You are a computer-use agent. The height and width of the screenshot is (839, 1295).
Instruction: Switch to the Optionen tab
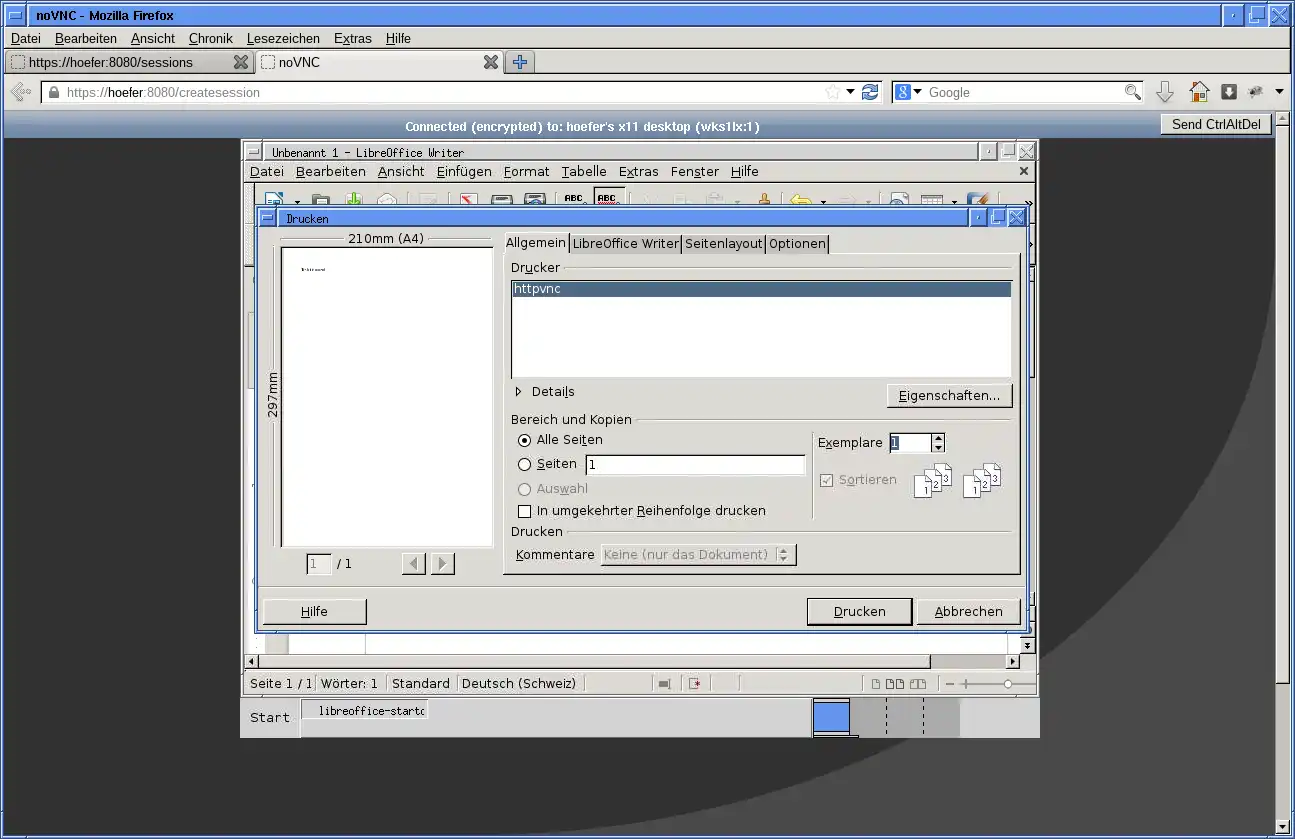click(797, 243)
